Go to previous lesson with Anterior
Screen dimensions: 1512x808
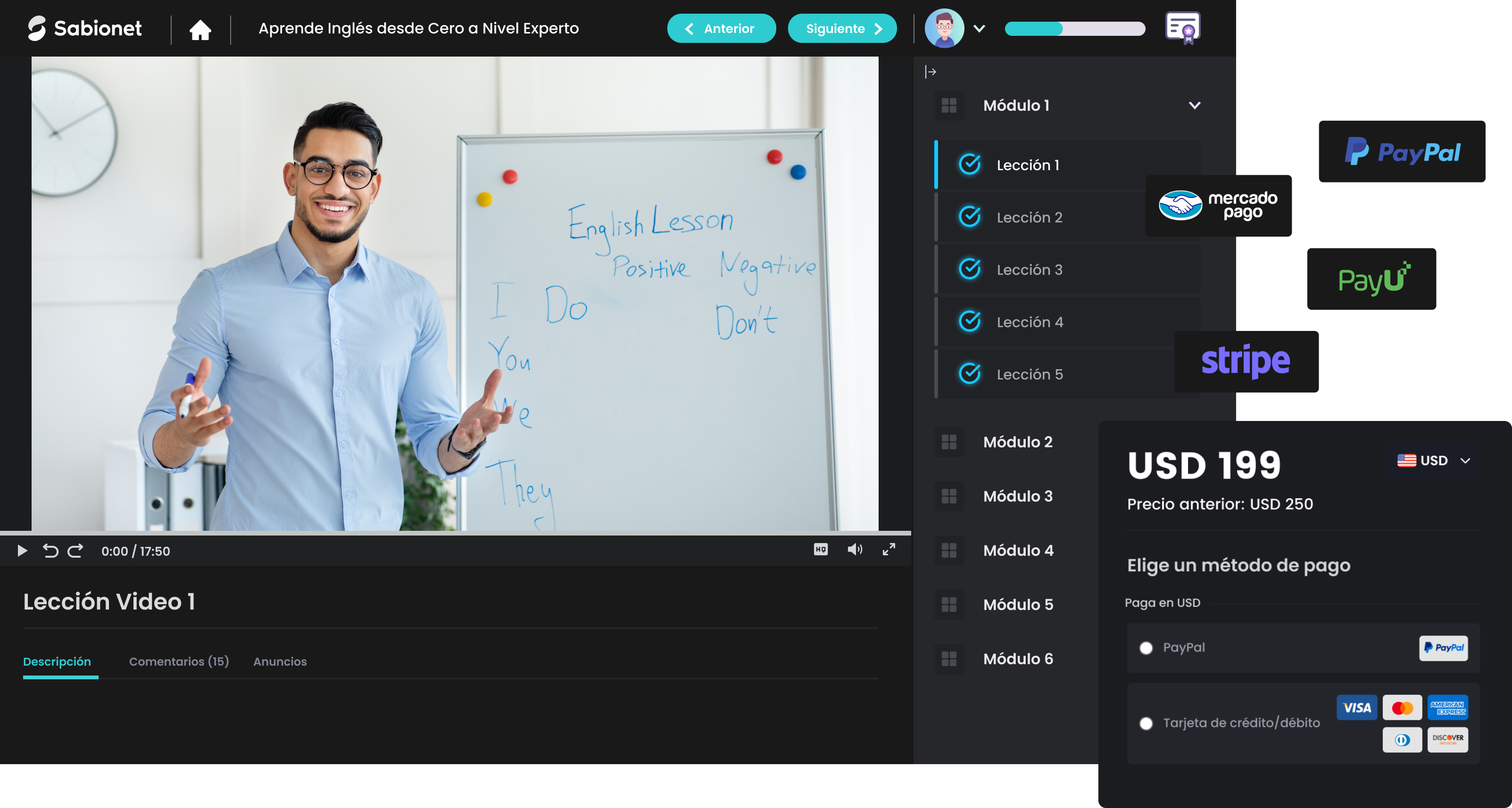[722, 28]
